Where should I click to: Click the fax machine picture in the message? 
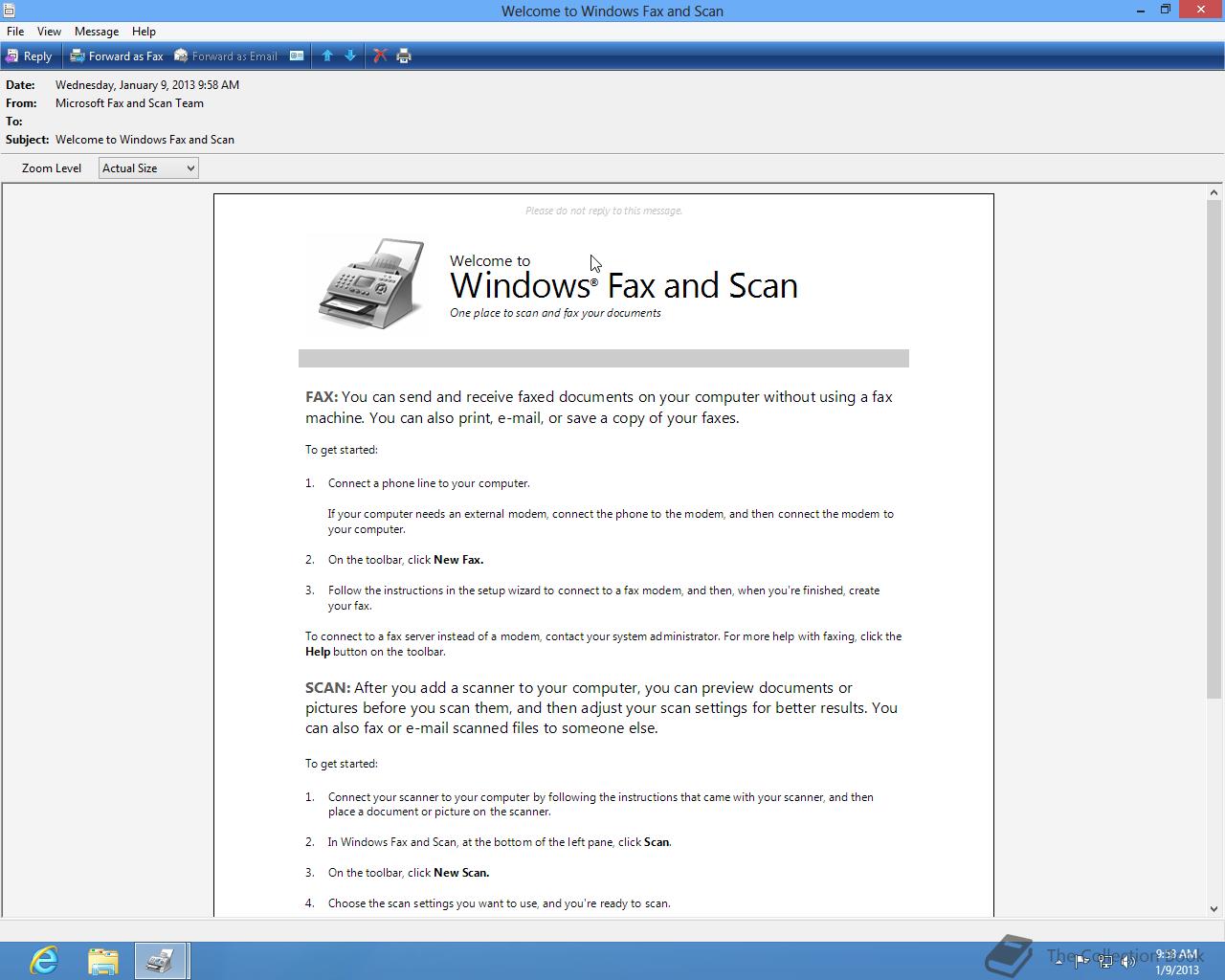click(x=371, y=283)
